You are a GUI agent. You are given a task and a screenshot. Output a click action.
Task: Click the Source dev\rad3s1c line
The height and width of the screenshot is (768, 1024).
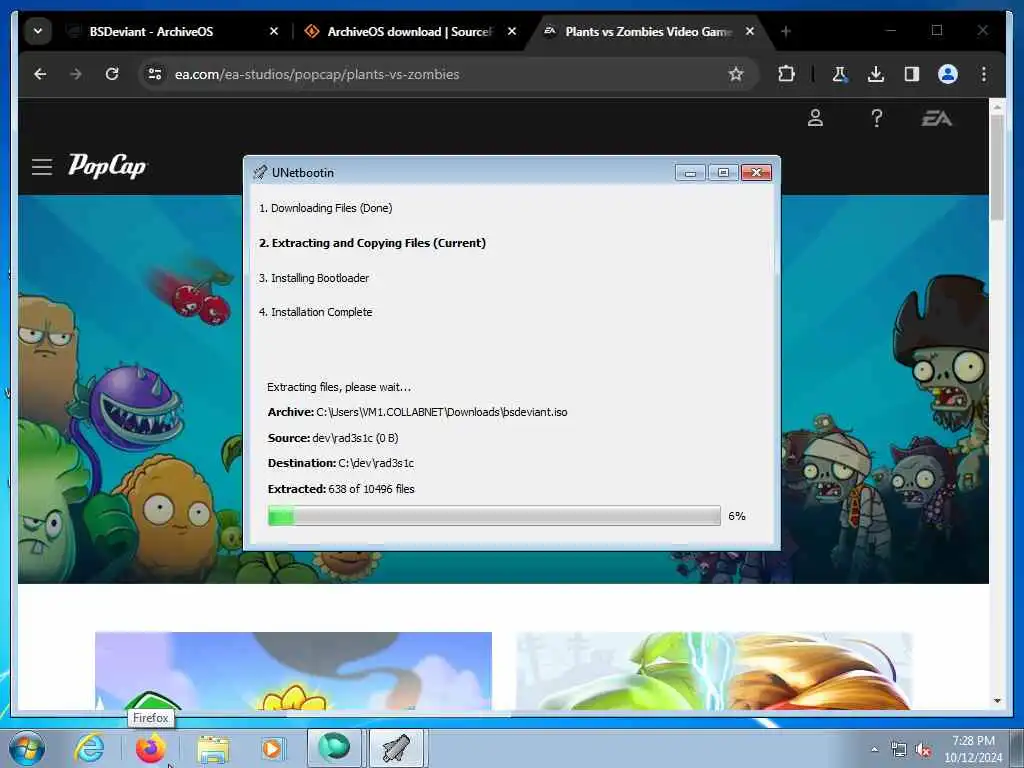tap(333, 438)
